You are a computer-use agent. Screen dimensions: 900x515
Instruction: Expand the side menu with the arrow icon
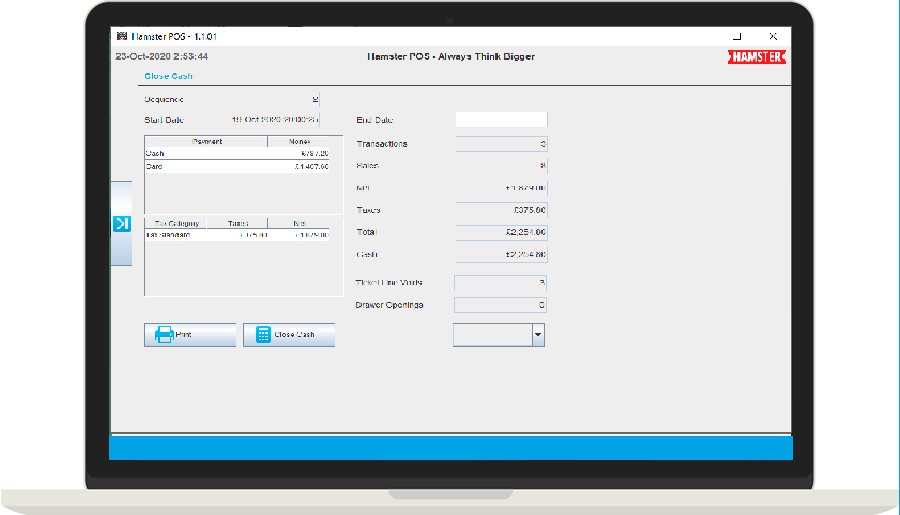tap(122, 223)
